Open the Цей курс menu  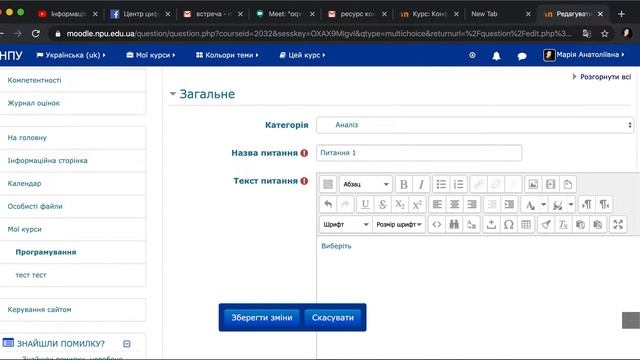(x=302, y=55)
